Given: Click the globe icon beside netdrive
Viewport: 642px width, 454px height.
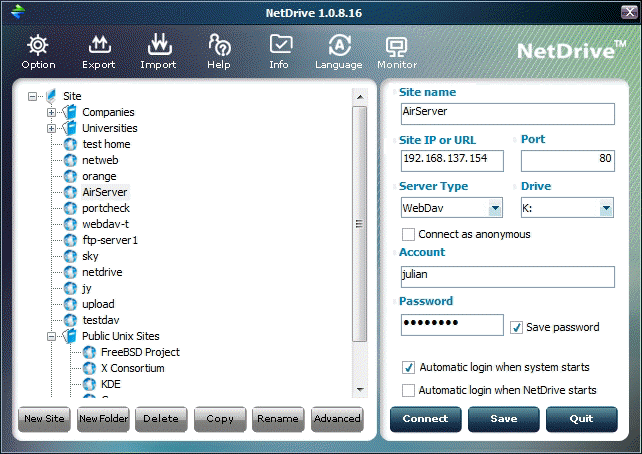Looking at the screenshot, I should [70, 272].
